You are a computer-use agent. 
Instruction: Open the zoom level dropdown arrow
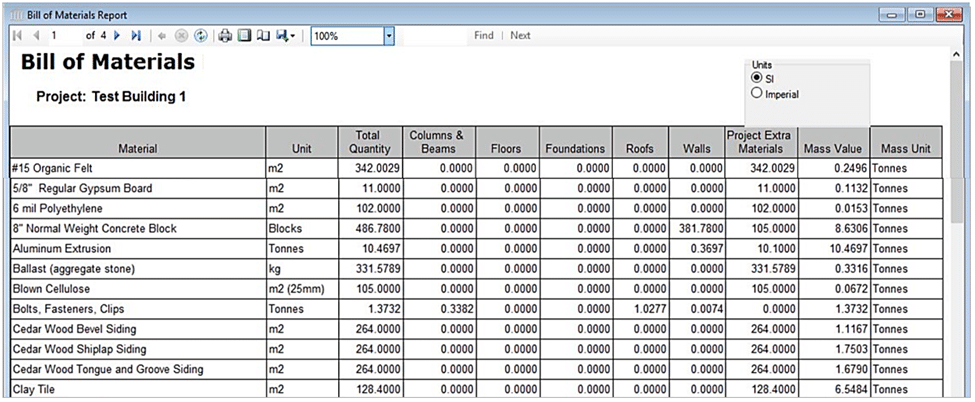click(x=389, y=36)
